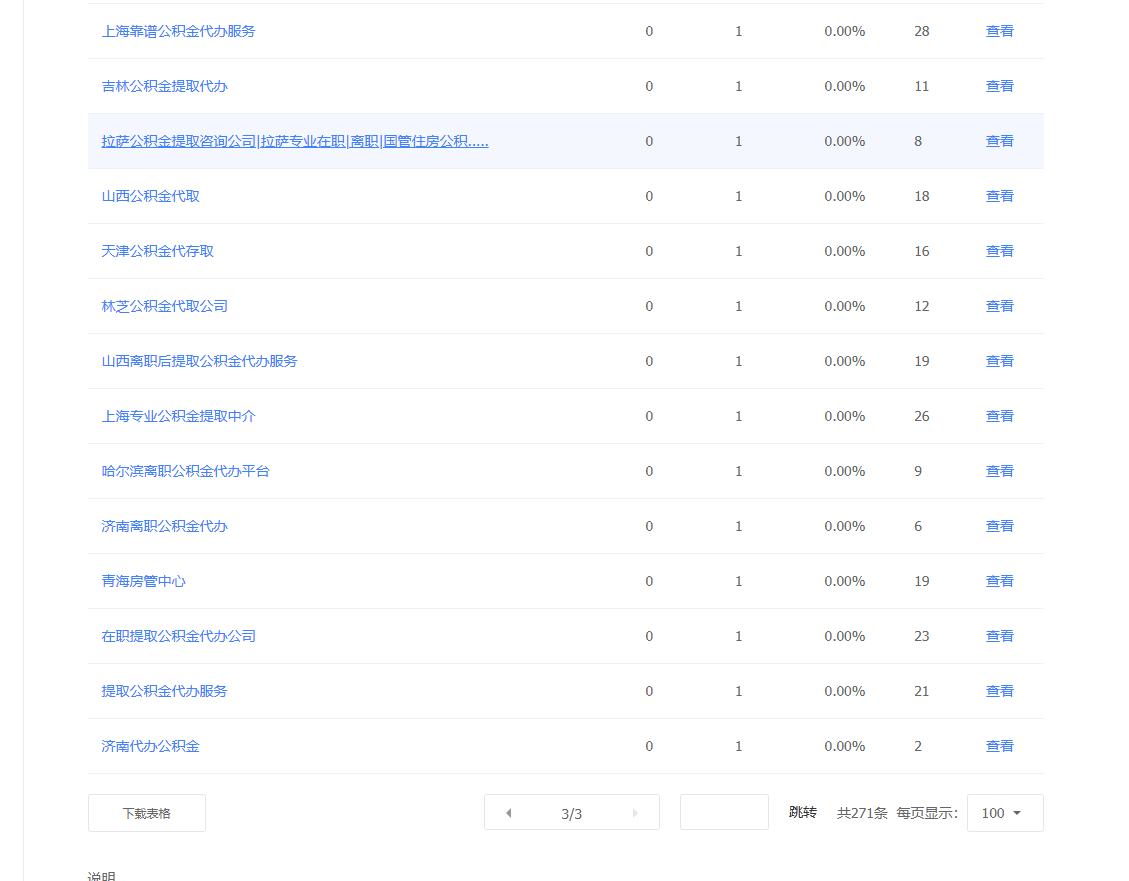The width and height of the screenshot is (1129, 881).
Task: Open keyword 天津公积金代存取
Action: pos(158,251)
